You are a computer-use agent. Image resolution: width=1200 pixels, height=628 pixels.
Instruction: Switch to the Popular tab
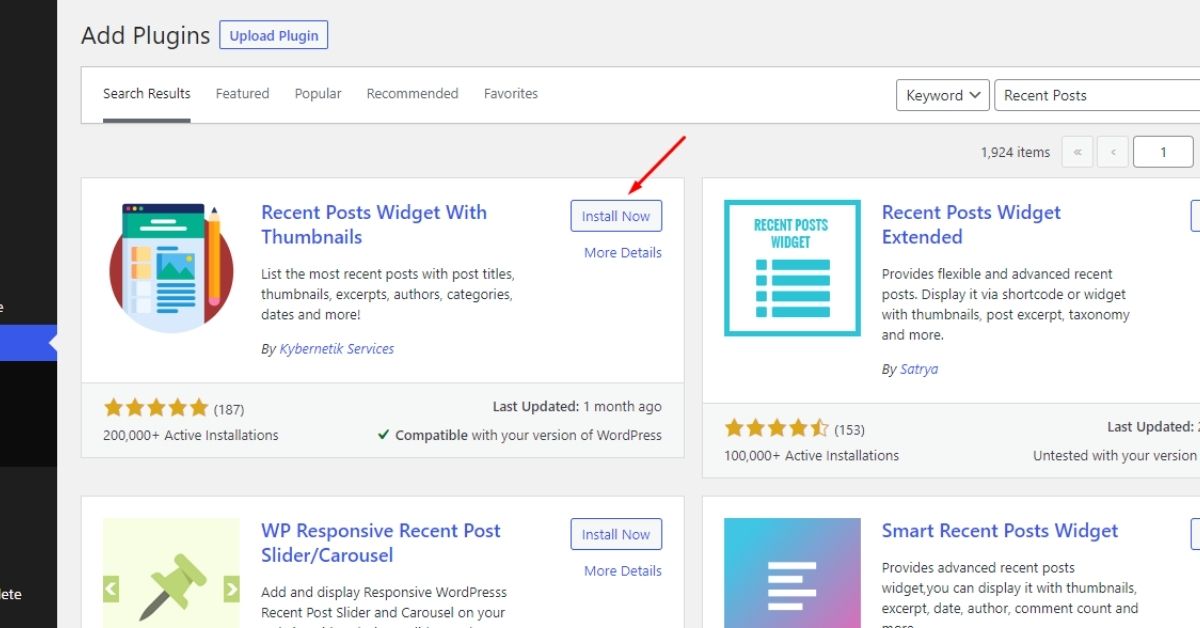point(318,94)
